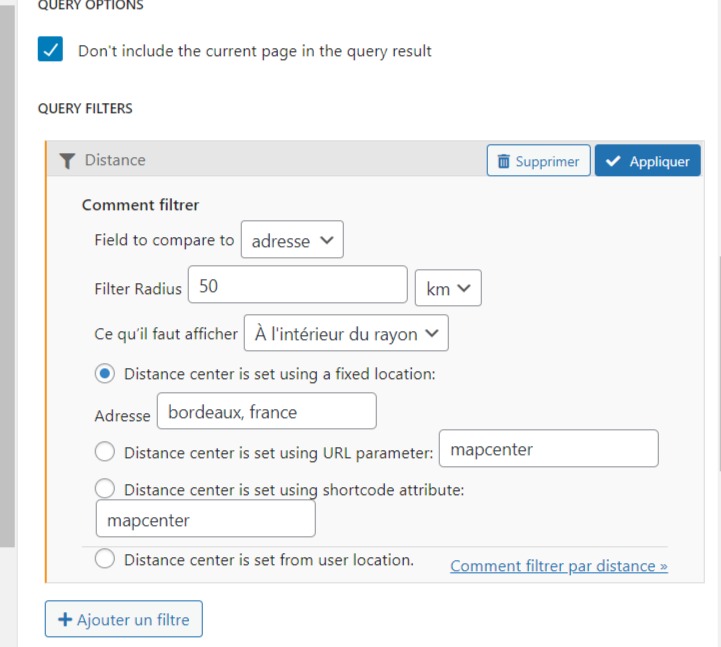721x647 pixels.
Task: Click the URL parameter mapcenter text field
Action: tap(548, 449)
